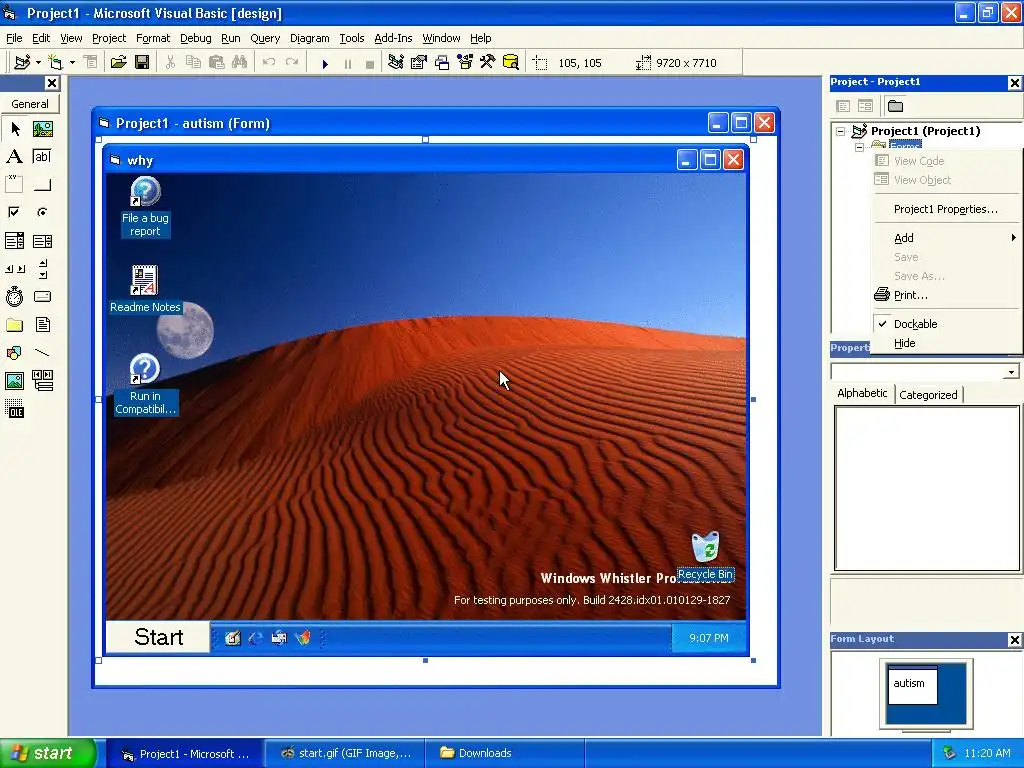This screenshot has height=768, width=1024.
Task: Select the Line control in the toolbox
Action: coord(42,353)
